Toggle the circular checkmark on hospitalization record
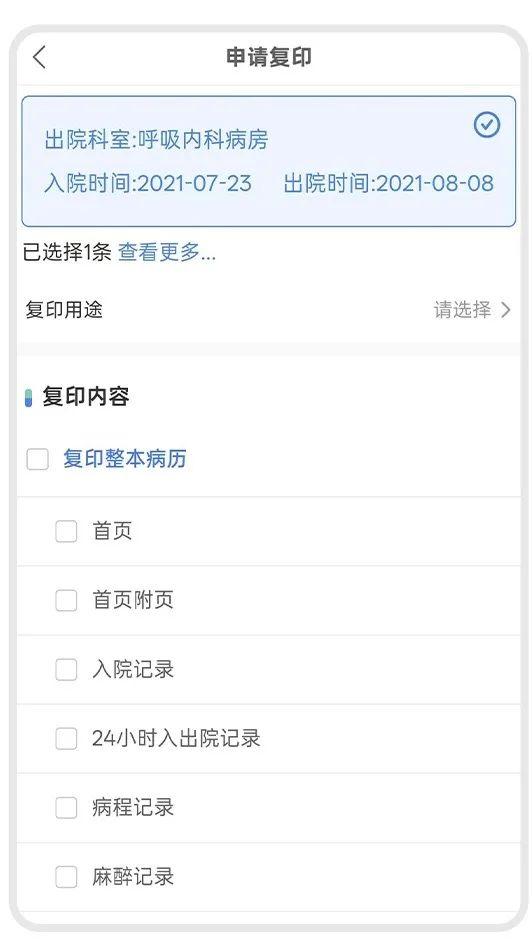This screenshot has height=946, width=532. click(486, 125)
